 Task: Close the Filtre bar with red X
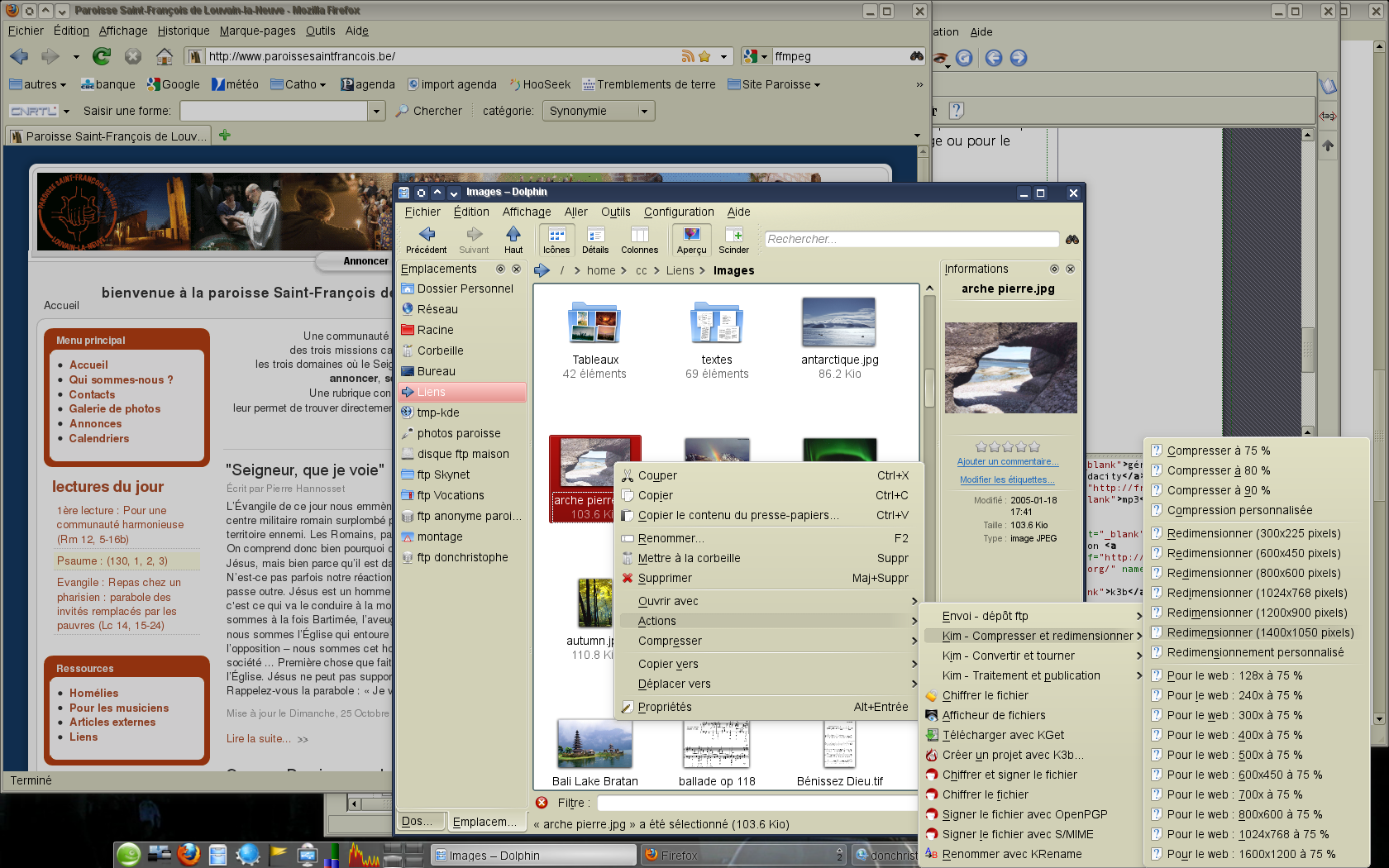[x=542, y=803]
